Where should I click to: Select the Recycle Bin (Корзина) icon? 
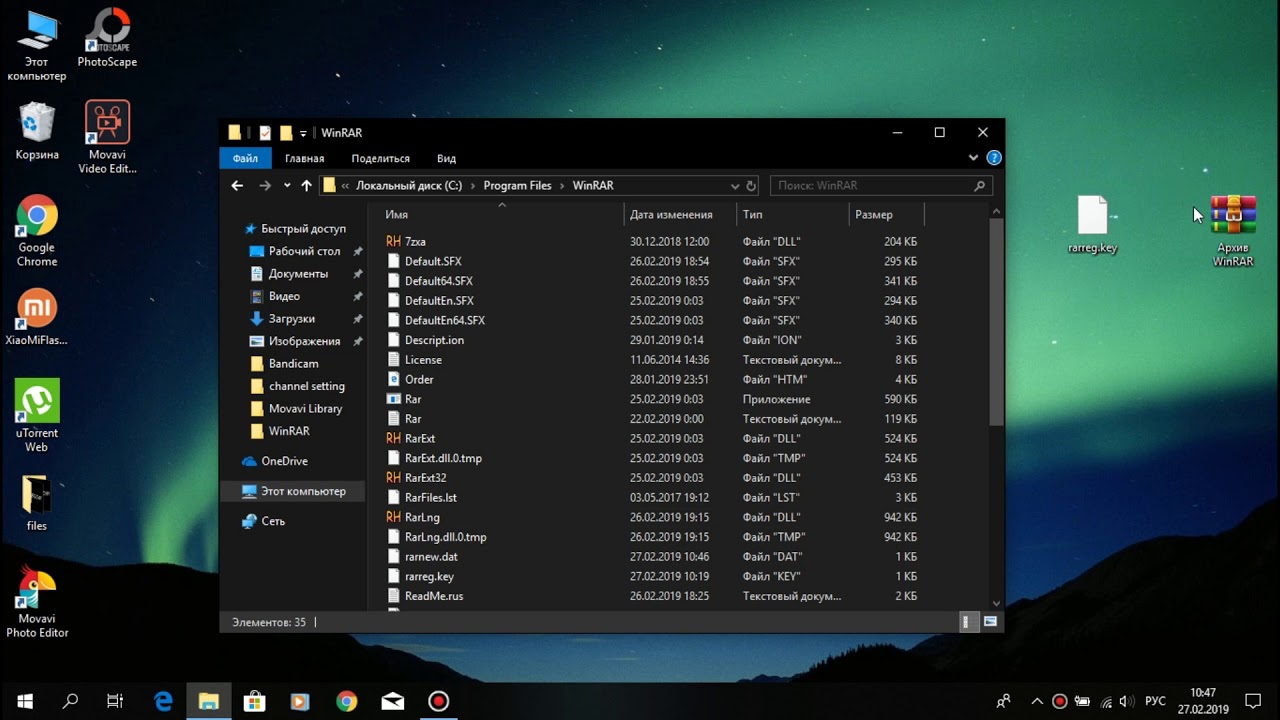click(x=37, y=131)
